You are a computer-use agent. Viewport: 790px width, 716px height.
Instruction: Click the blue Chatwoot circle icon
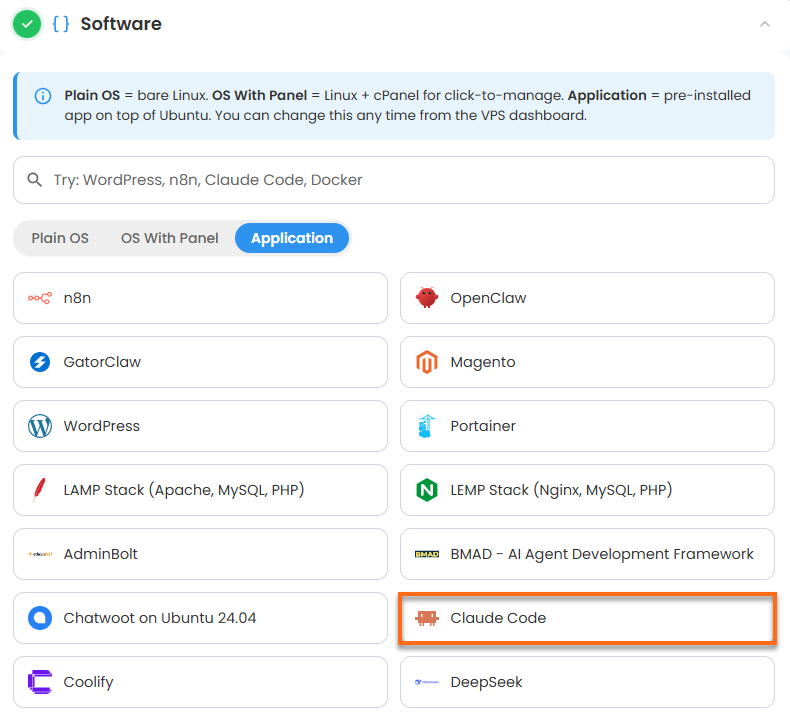point(40,618)
